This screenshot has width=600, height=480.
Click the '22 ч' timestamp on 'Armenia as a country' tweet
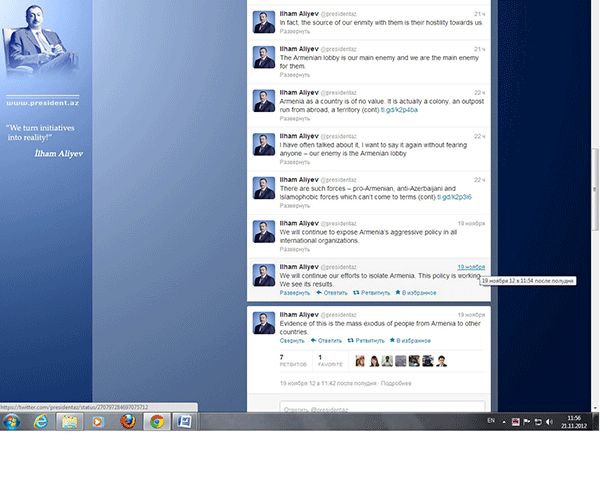click(x=479, y=92)
